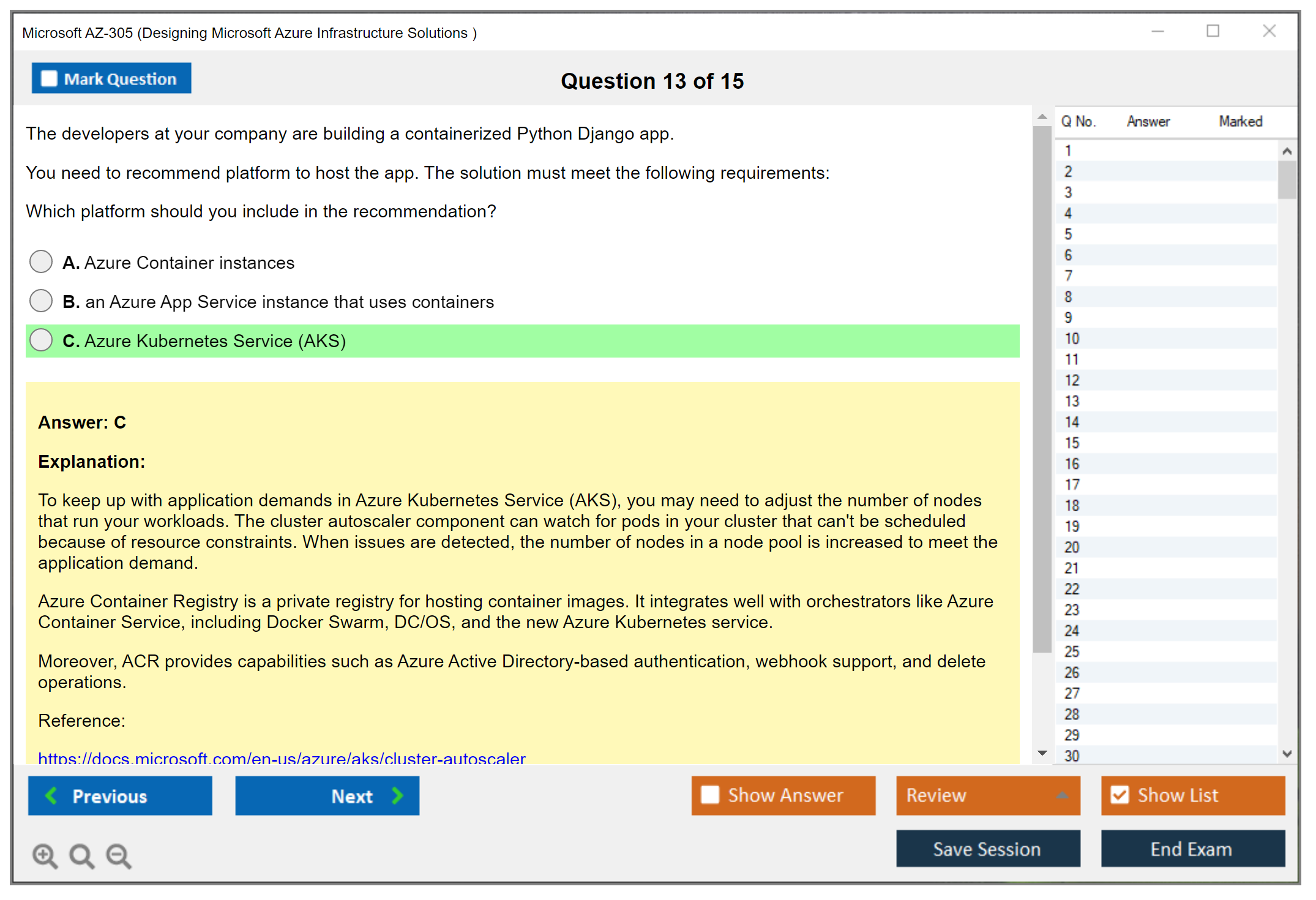The height and width of the screenshot is (900, 1316).
Task: Maximize the exam window
Action: (x=1213, y=31)
